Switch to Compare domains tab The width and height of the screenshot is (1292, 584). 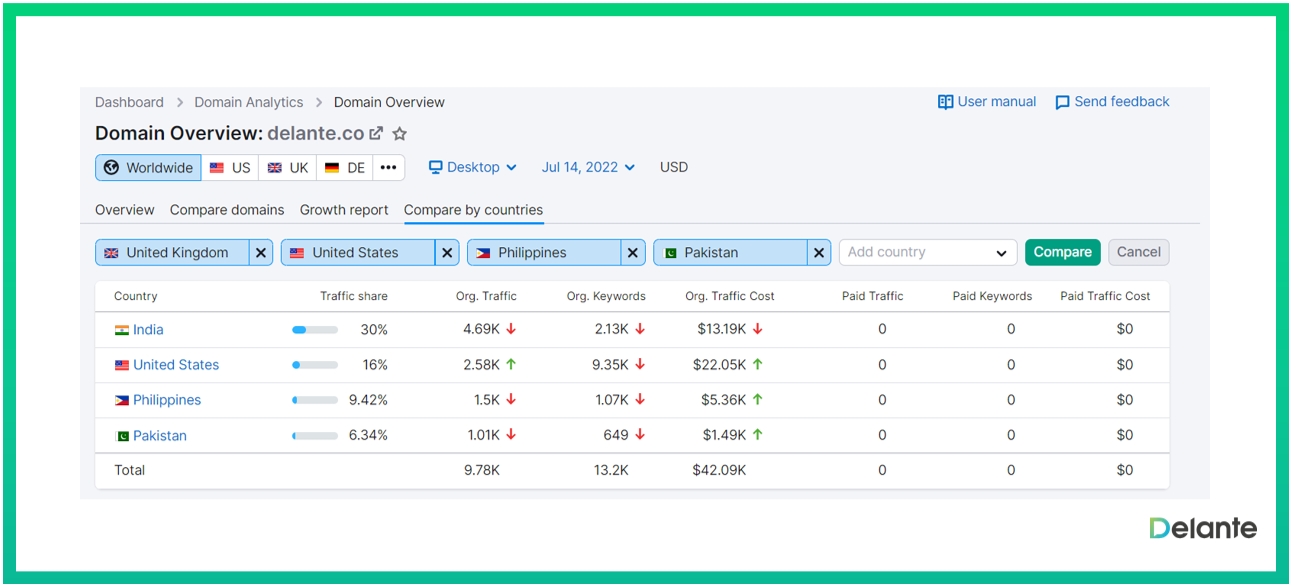227,210
